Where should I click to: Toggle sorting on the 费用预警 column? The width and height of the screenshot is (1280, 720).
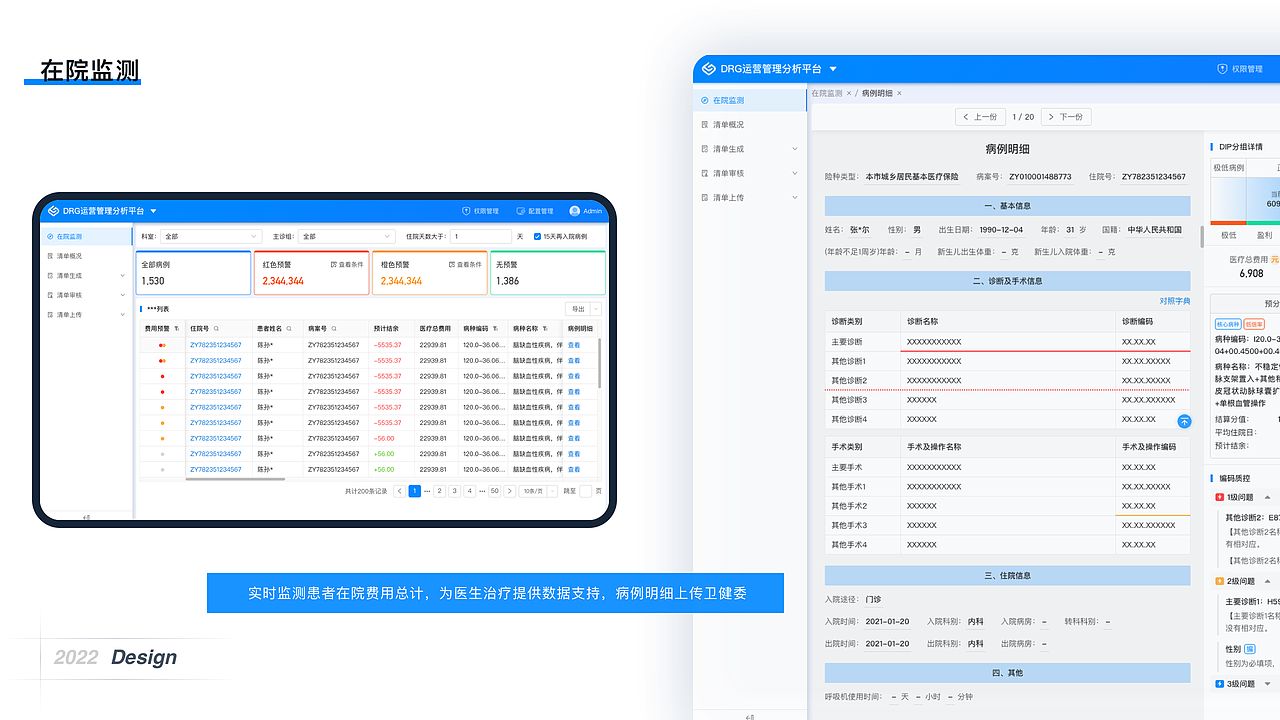pos(177,328)
